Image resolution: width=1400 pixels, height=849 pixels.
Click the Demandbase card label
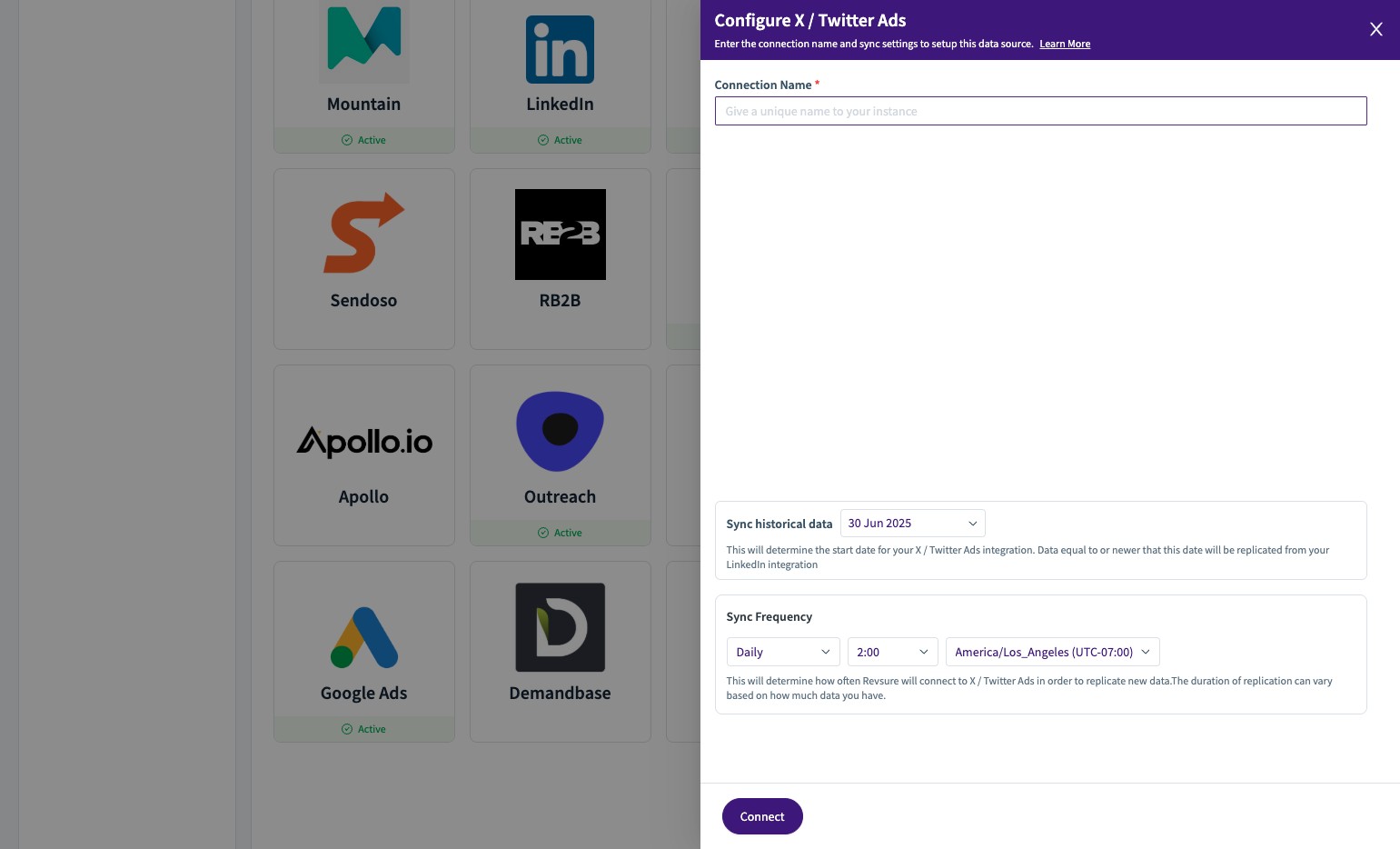point(560,693)
